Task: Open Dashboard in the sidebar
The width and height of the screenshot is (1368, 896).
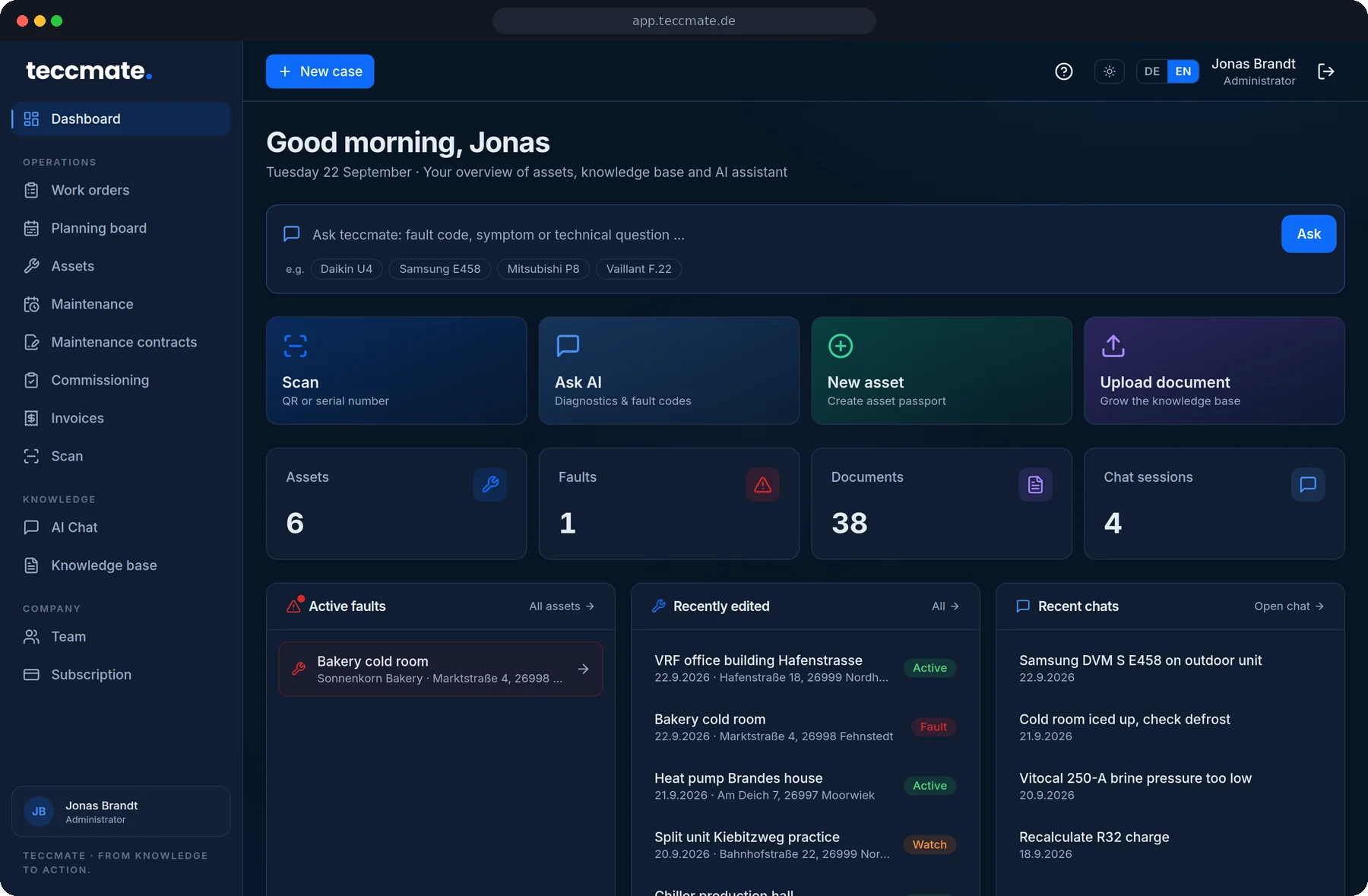Action: [122, 119]
